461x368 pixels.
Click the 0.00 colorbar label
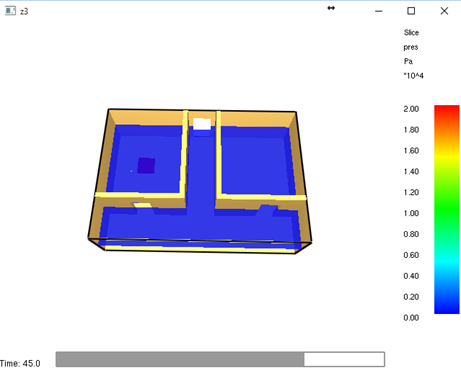click(411, 318)
